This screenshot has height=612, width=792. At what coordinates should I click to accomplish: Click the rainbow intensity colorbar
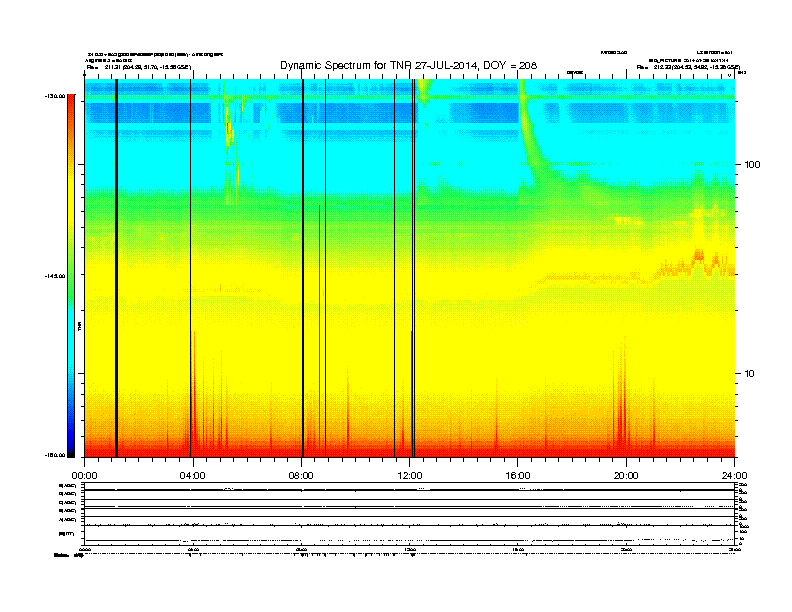coord(71,275)
